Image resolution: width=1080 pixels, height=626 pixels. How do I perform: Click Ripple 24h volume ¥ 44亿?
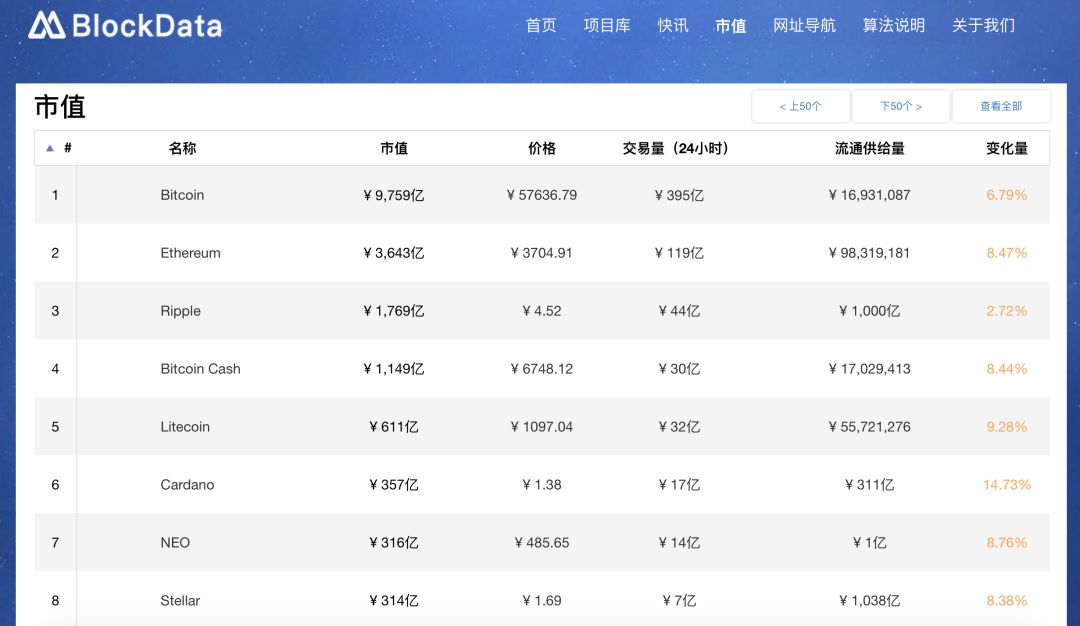click(x=679, y=311)
